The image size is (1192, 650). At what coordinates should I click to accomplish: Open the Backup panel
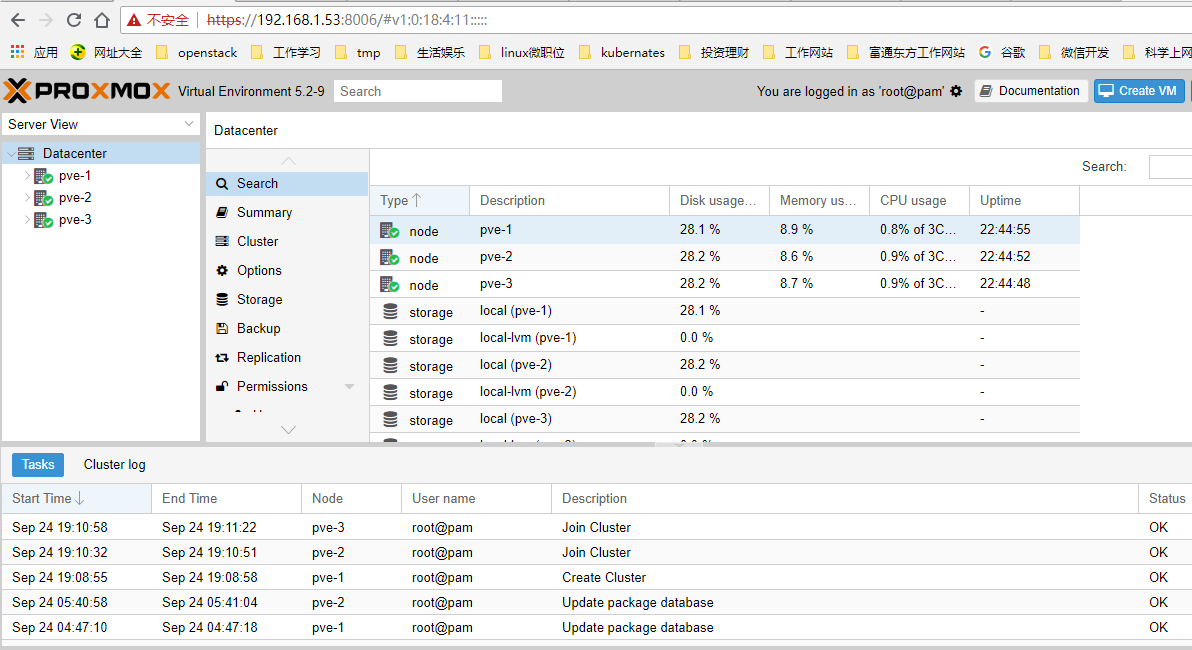tap(258, 328)
